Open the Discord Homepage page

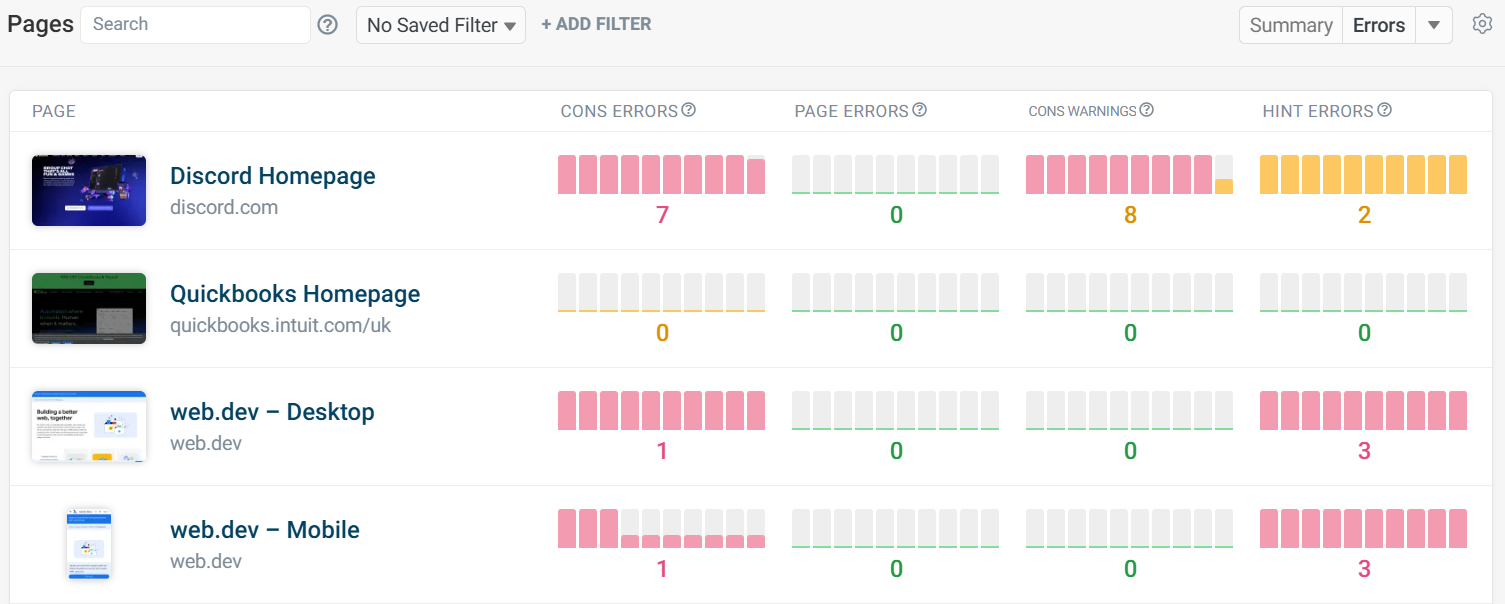click(x=272, y=175)
